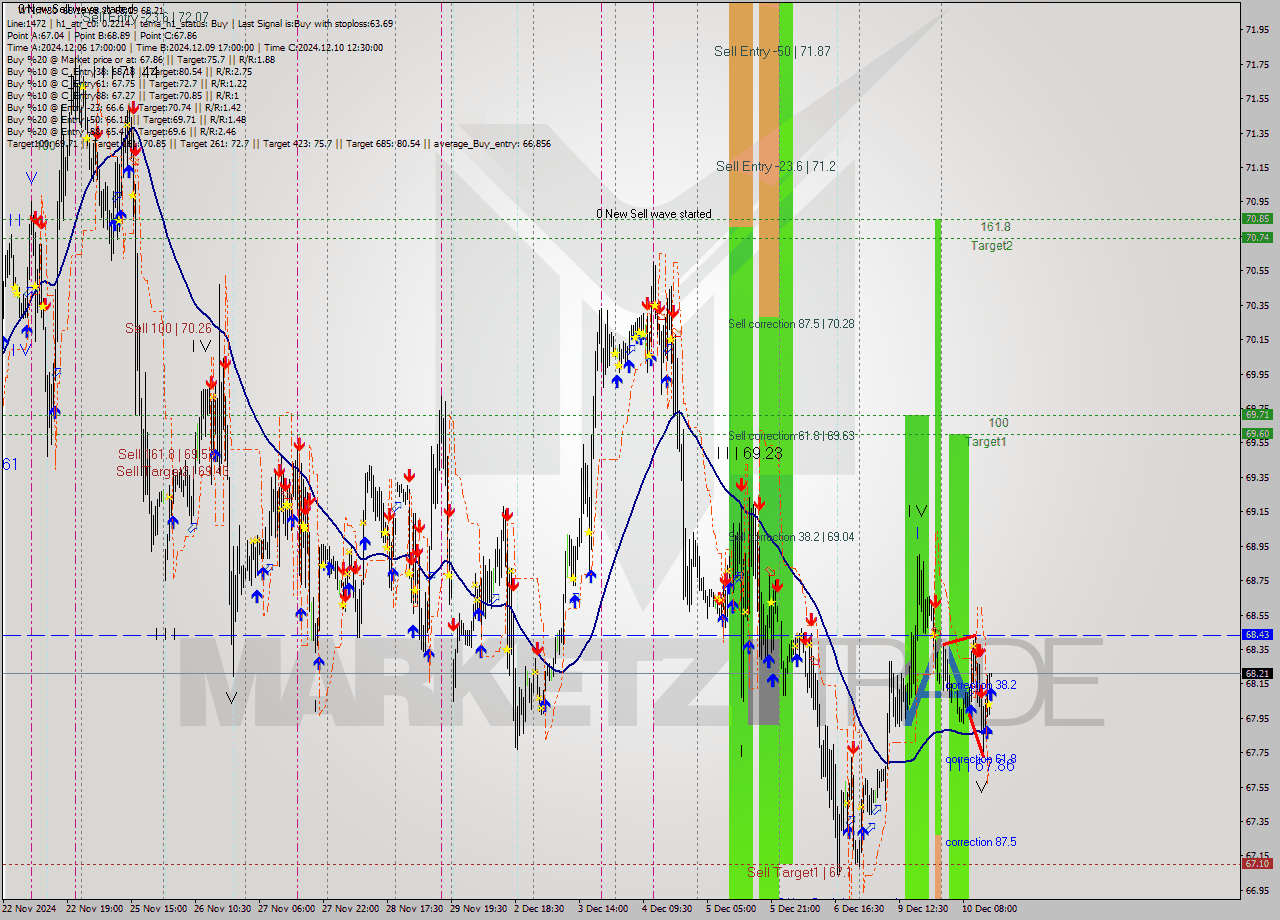This screenshot has width=1280, height=920.
Task: Click the blue 'correction 87.5' label
Action: point(981,842)
